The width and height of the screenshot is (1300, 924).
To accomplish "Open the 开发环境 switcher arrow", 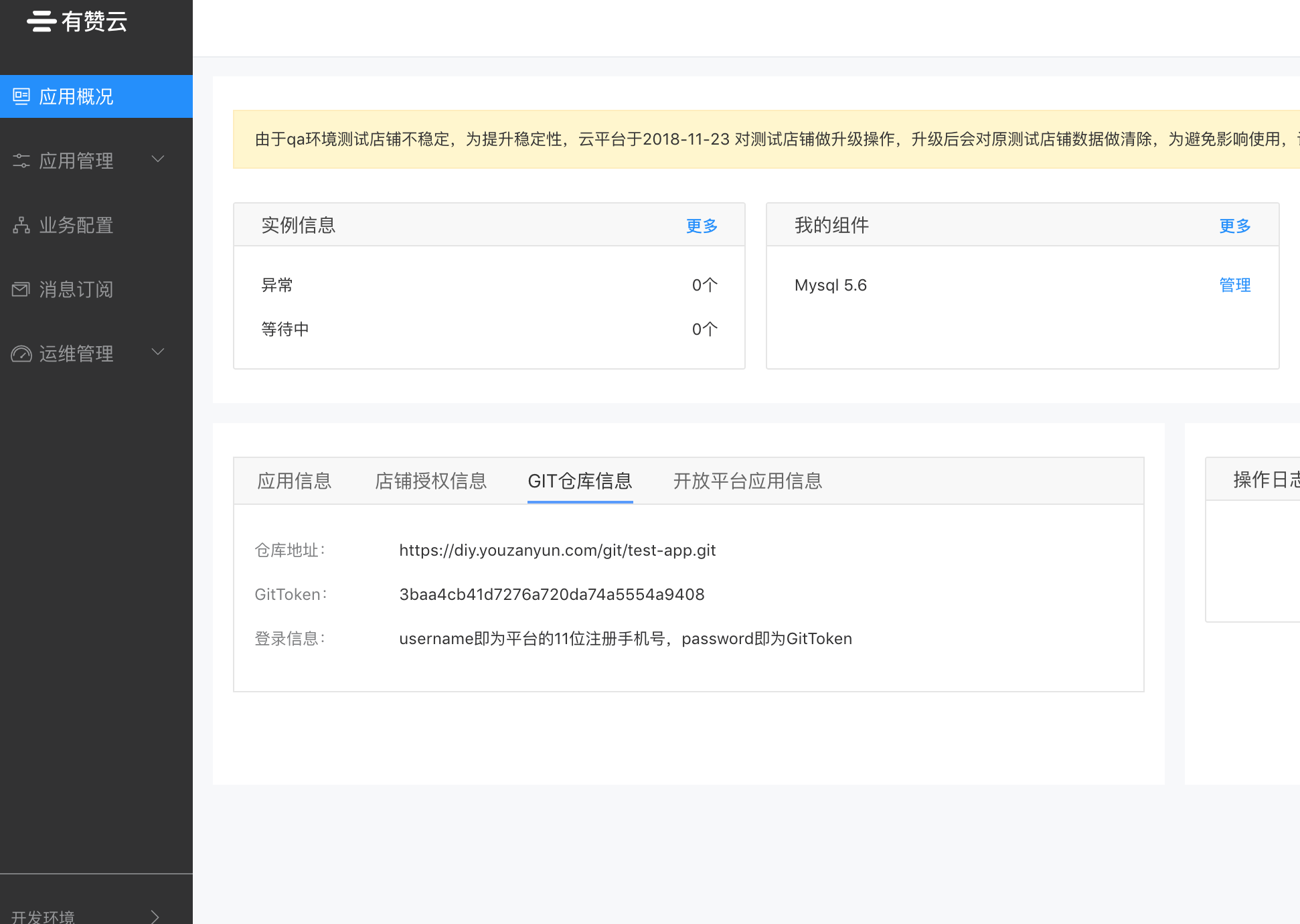I will point(155,916).
